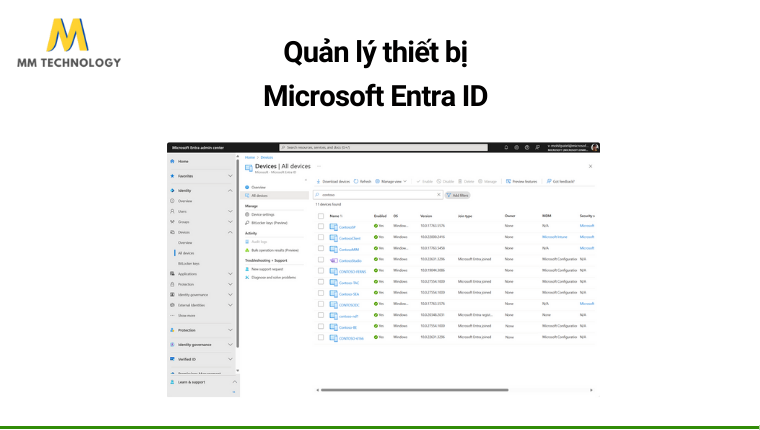Open Preview features

click(522, 181)
